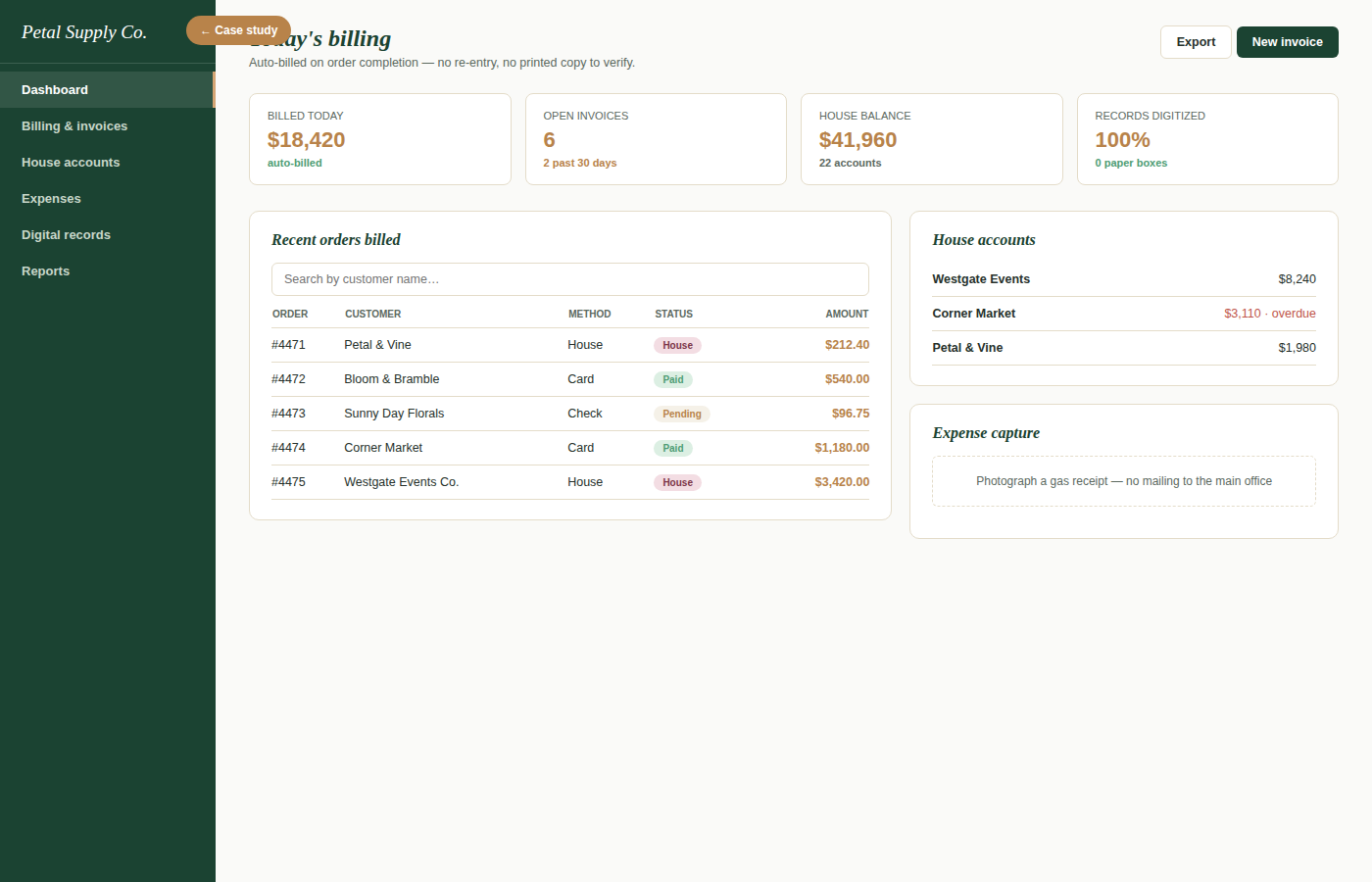Open the Open Invoices stat card

[656, 139]
